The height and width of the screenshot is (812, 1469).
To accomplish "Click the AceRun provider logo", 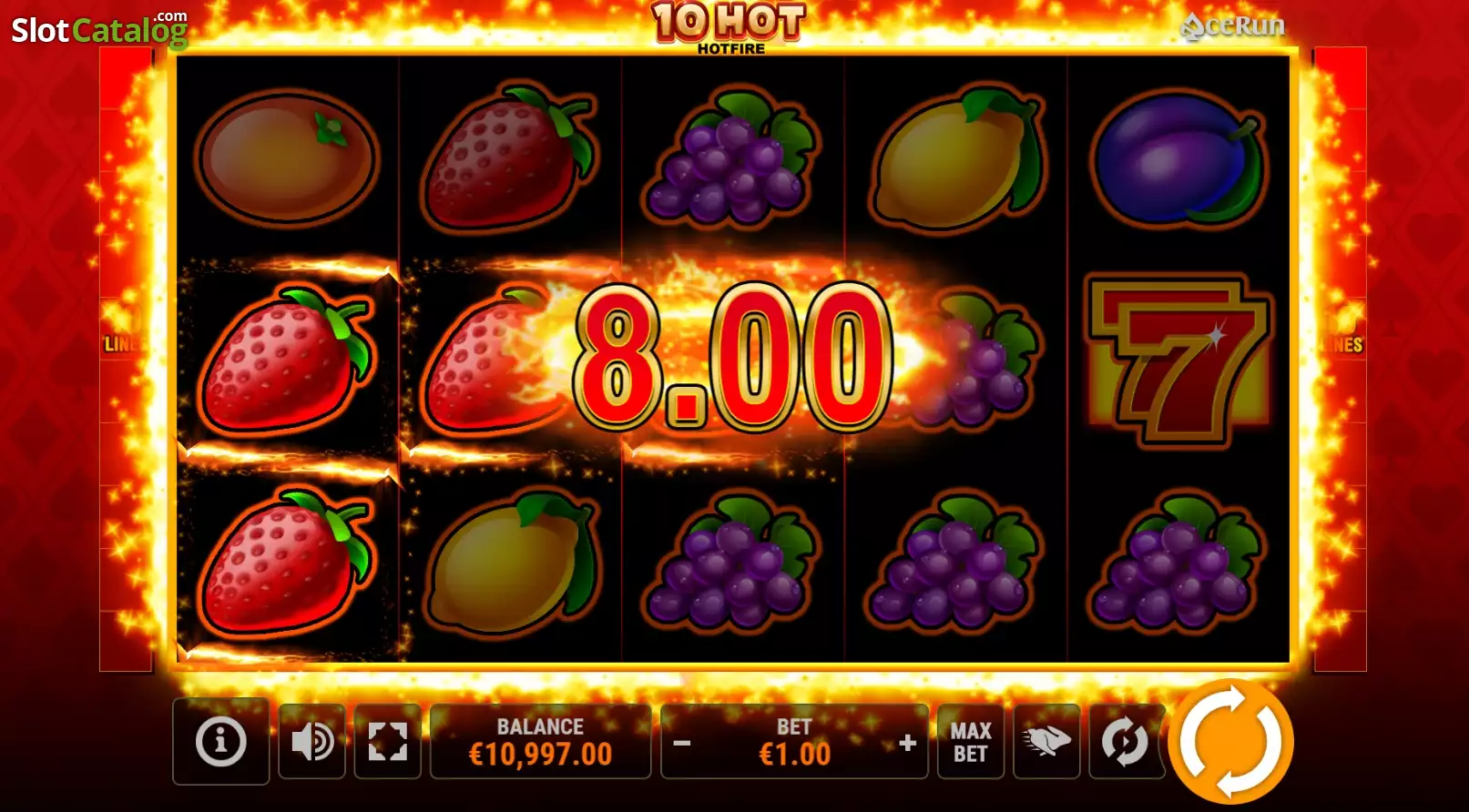I will 1232,26.
